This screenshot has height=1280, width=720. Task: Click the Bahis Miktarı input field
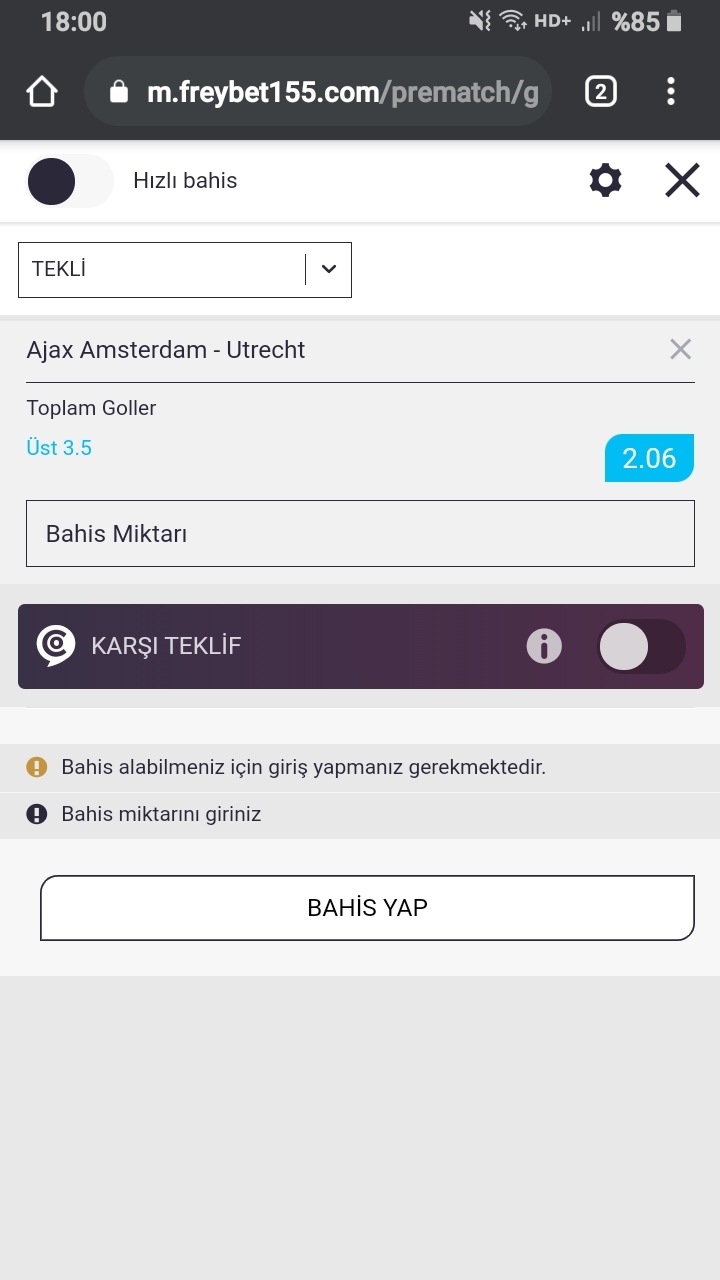[x=360, y=533]
